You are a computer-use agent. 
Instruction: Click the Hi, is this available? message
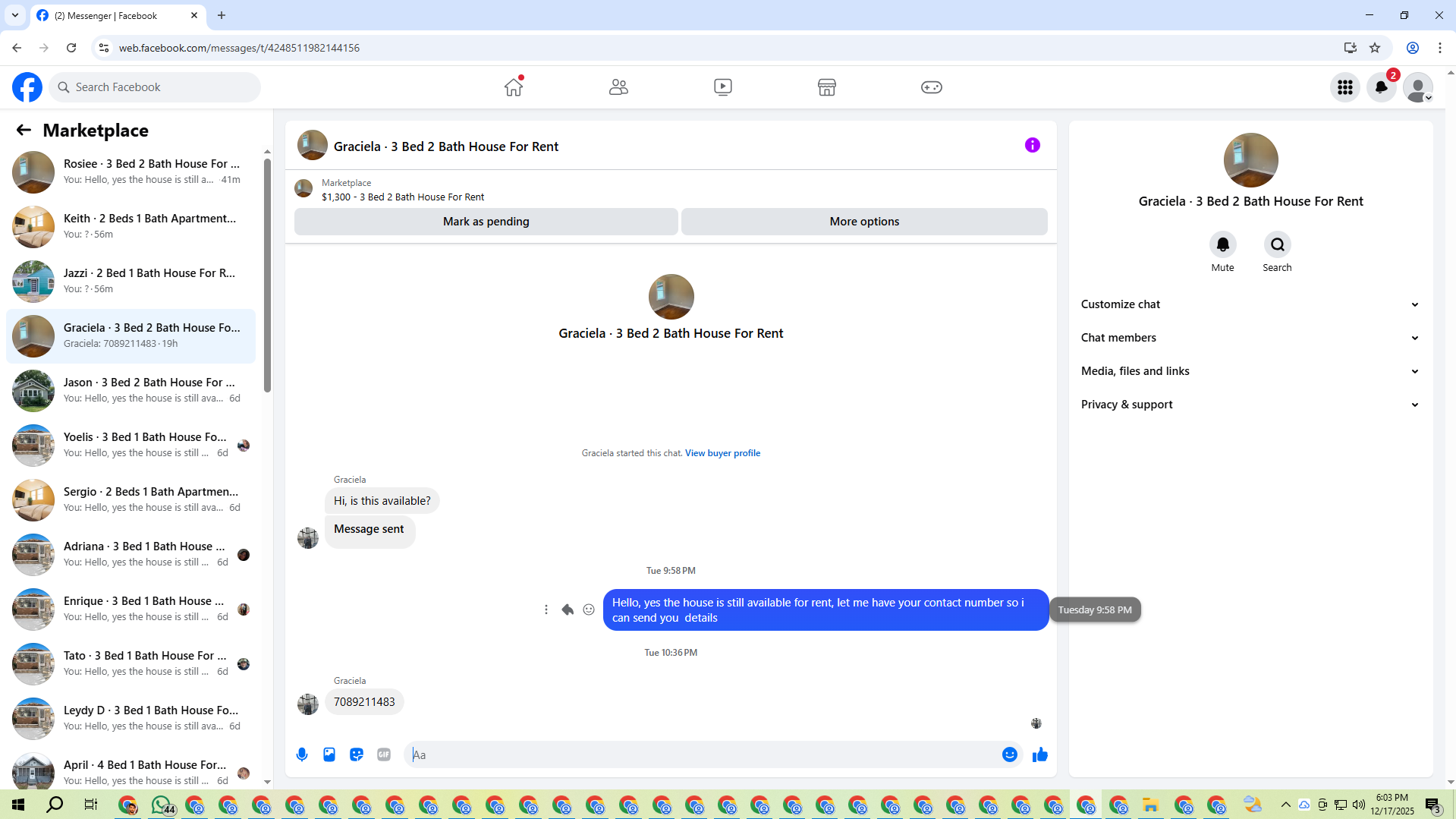382,501
